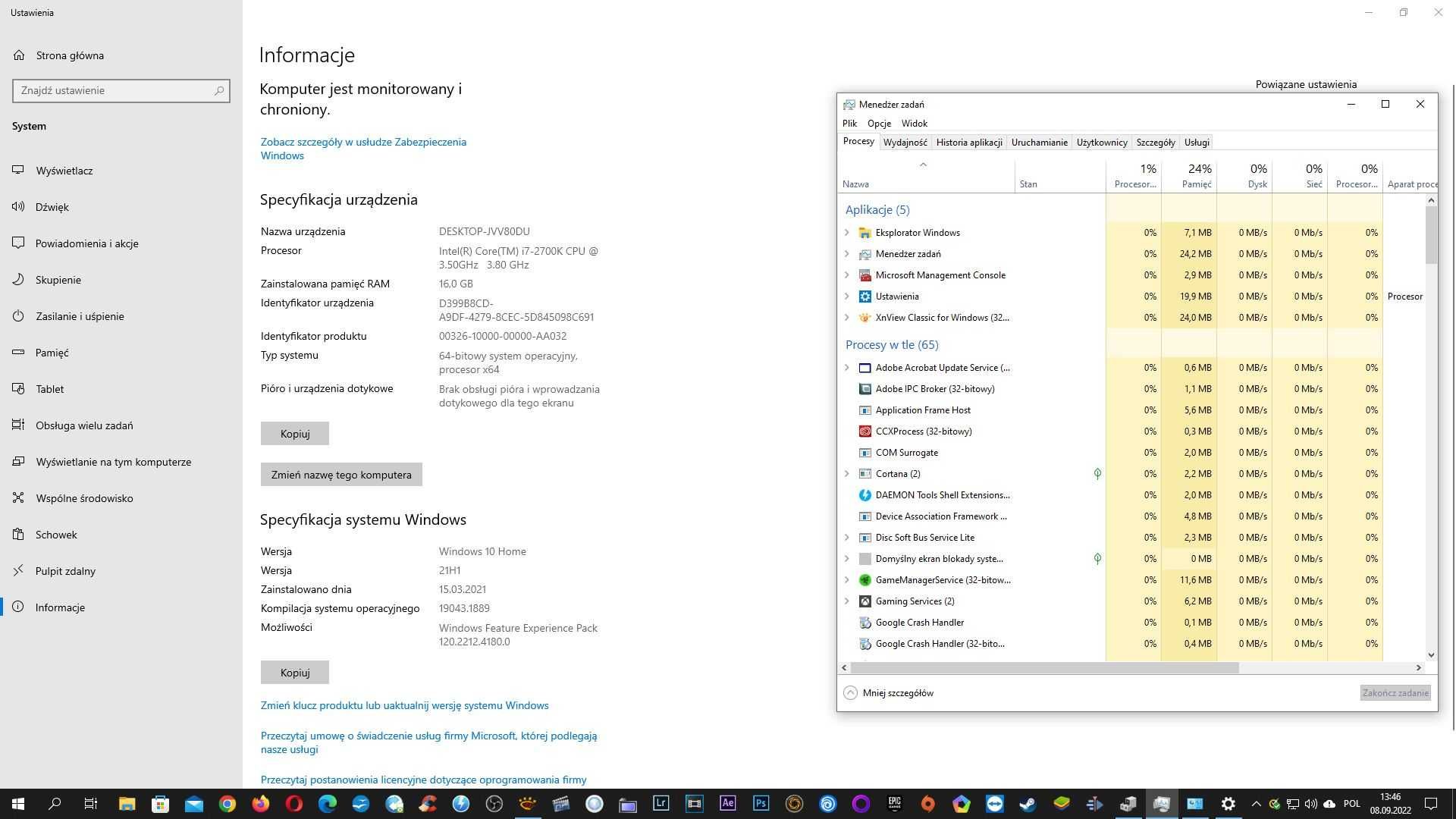Expand Eksplorator Windows process
Viewport: 1456px width, 819px height.
847,233
